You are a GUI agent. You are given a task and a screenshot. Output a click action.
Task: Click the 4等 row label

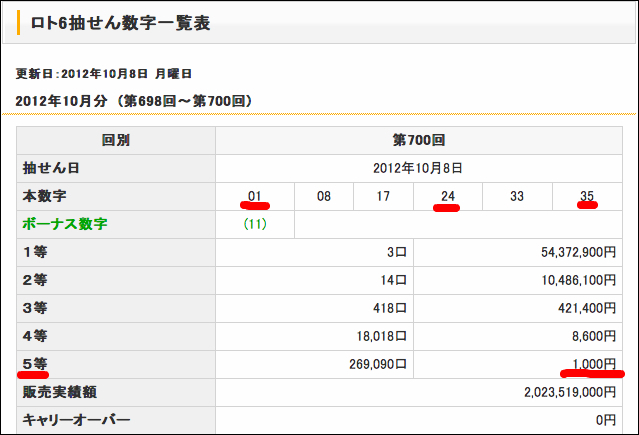(x=35, y=336)
